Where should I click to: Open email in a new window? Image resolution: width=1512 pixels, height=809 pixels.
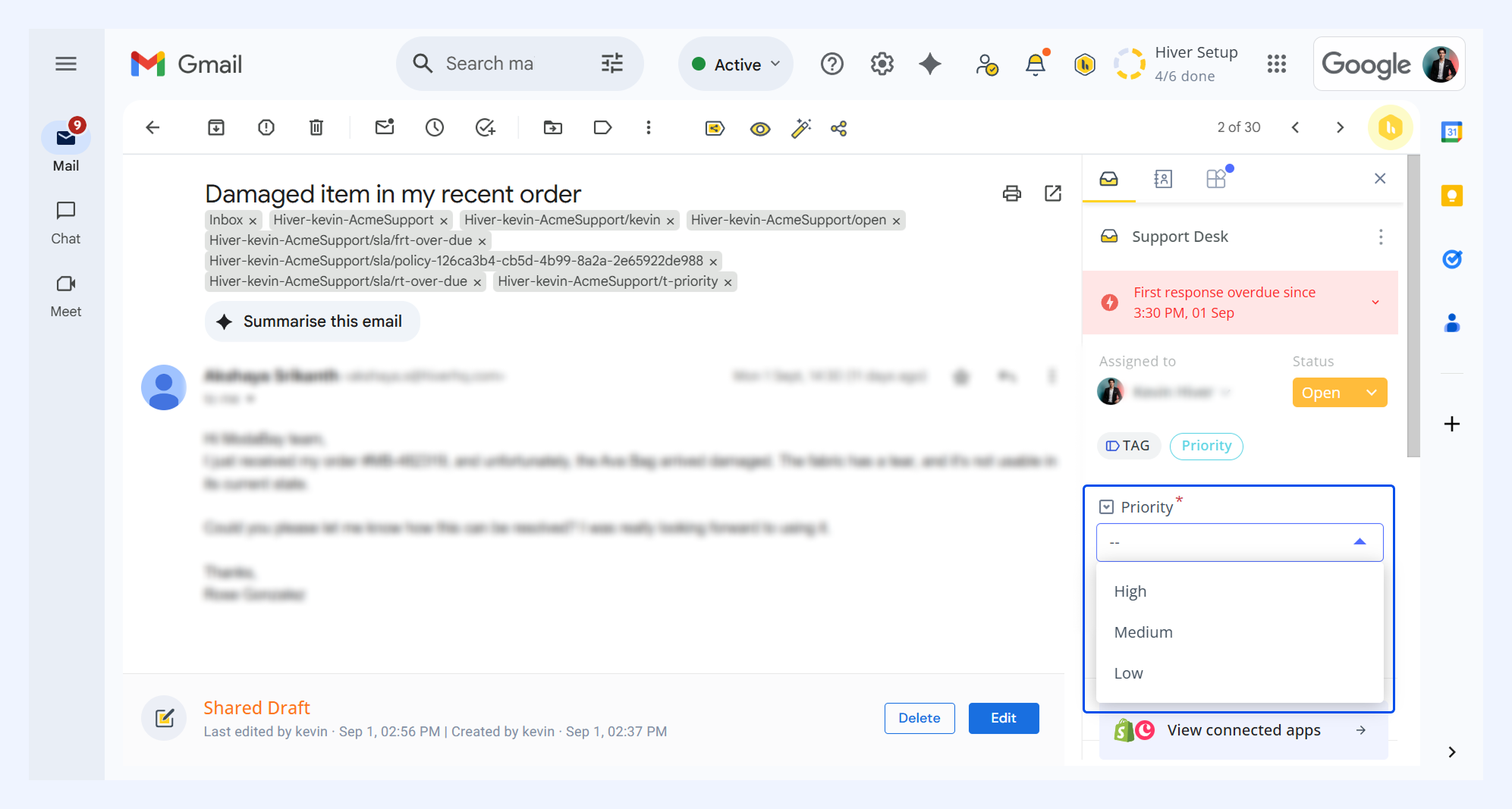coord(1053,193)
